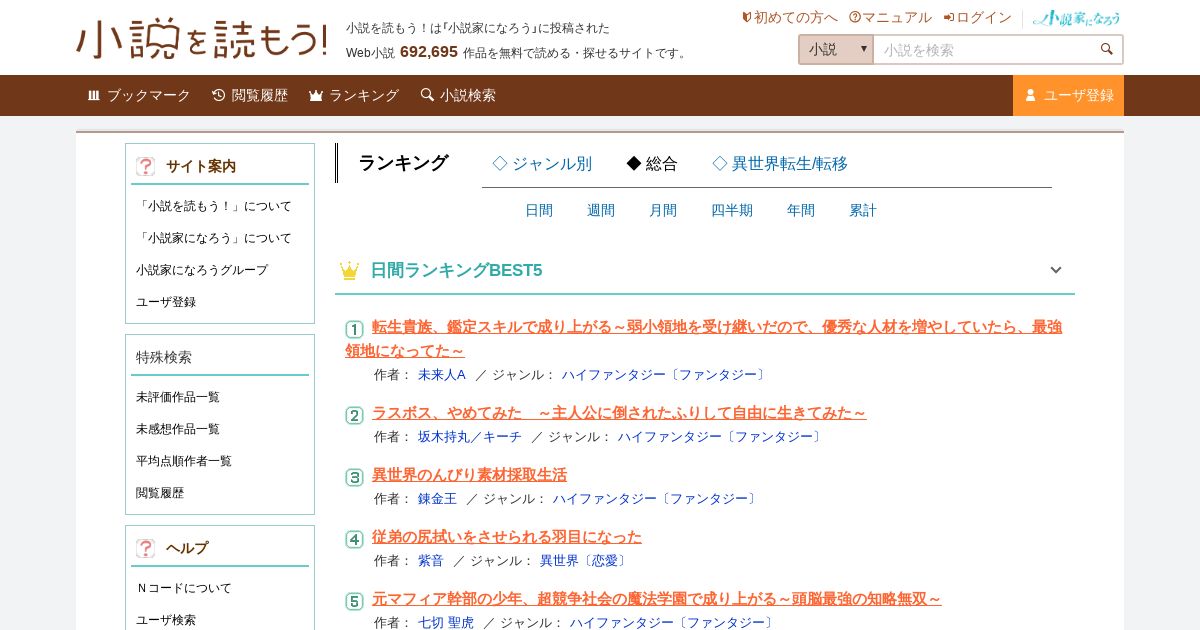
Task: Click the ログイン arrow icon
Action: tap(949, 17)
